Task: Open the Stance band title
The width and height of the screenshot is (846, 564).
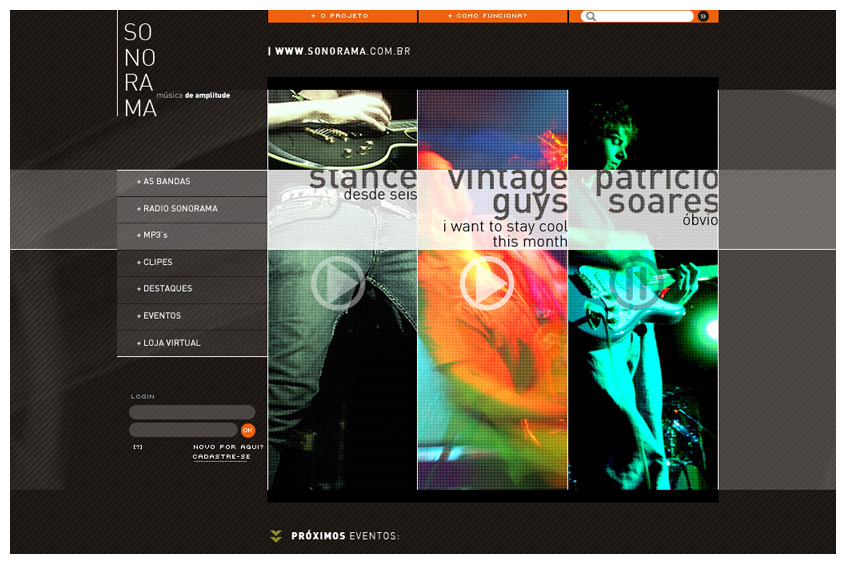Action: tap(363, 179)
